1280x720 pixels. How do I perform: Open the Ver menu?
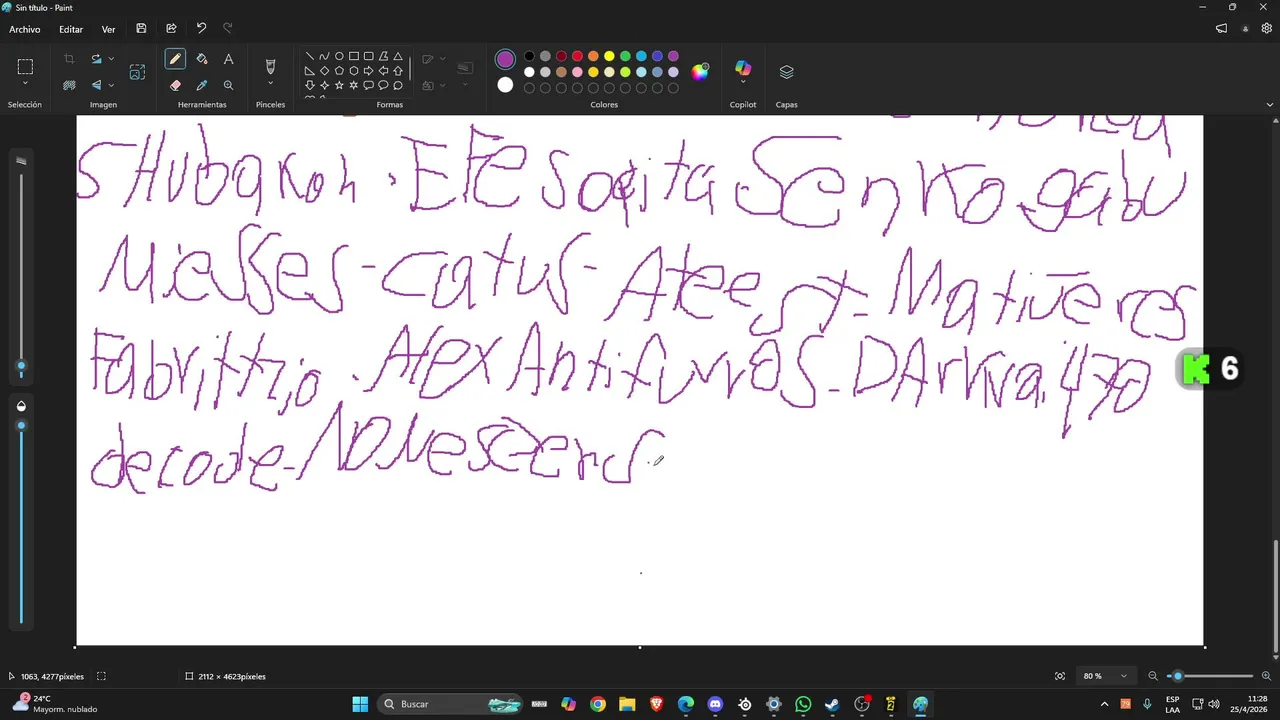[108, 29]
